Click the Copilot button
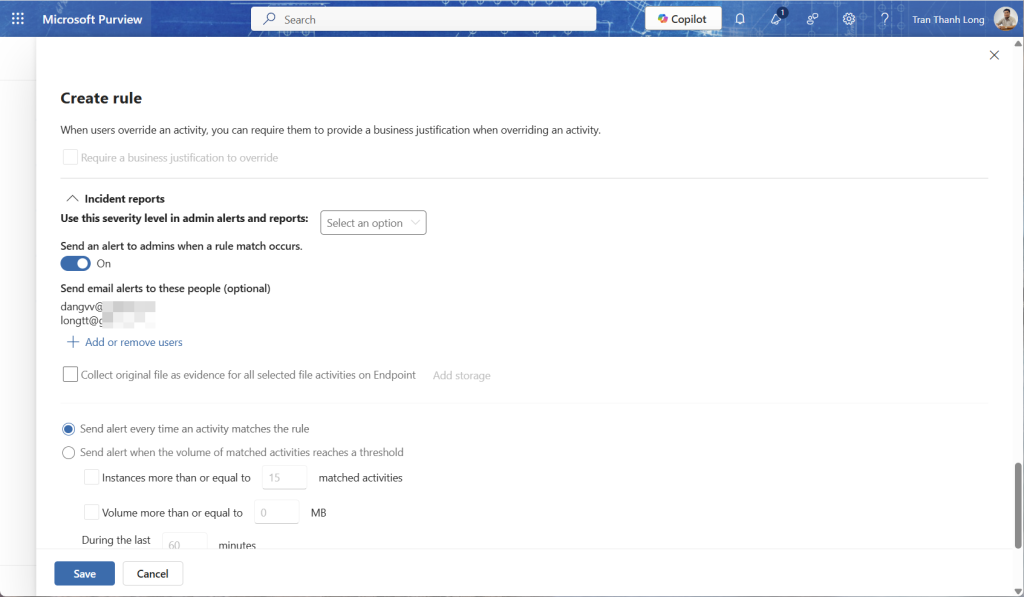The image size is (1024, 597). click(x=683, y=19)
